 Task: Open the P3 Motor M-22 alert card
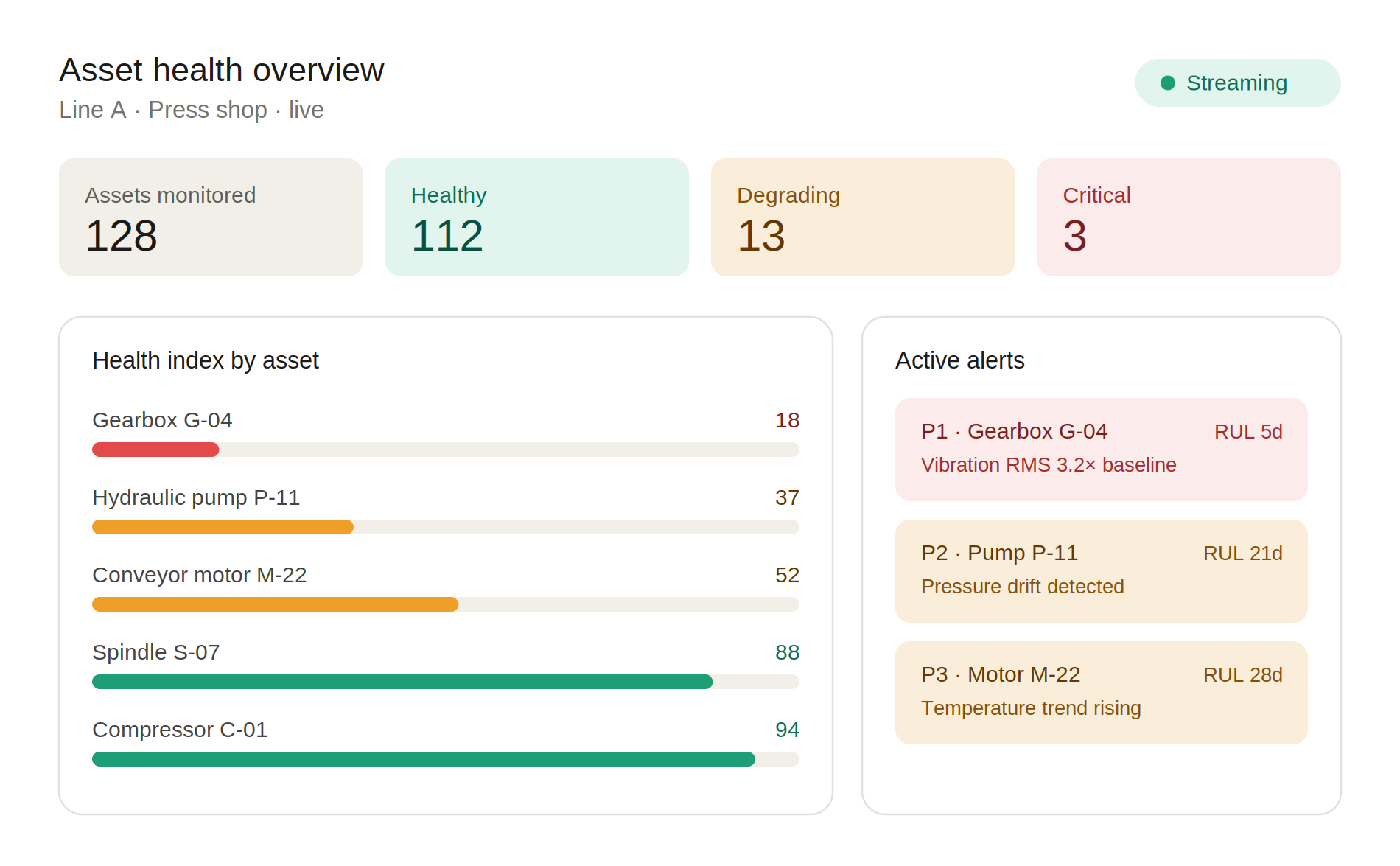pos(1102,693)
